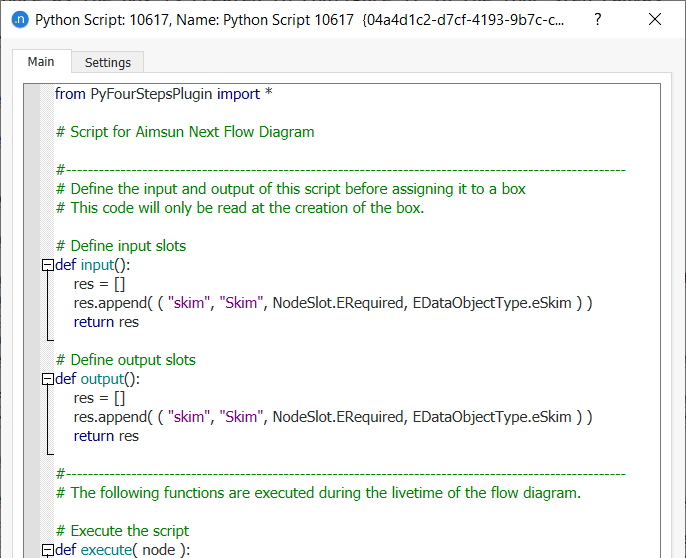Click the 'from PyFourStepsPlugin import *' line
The image size is (686, 558).
point(164,94)
